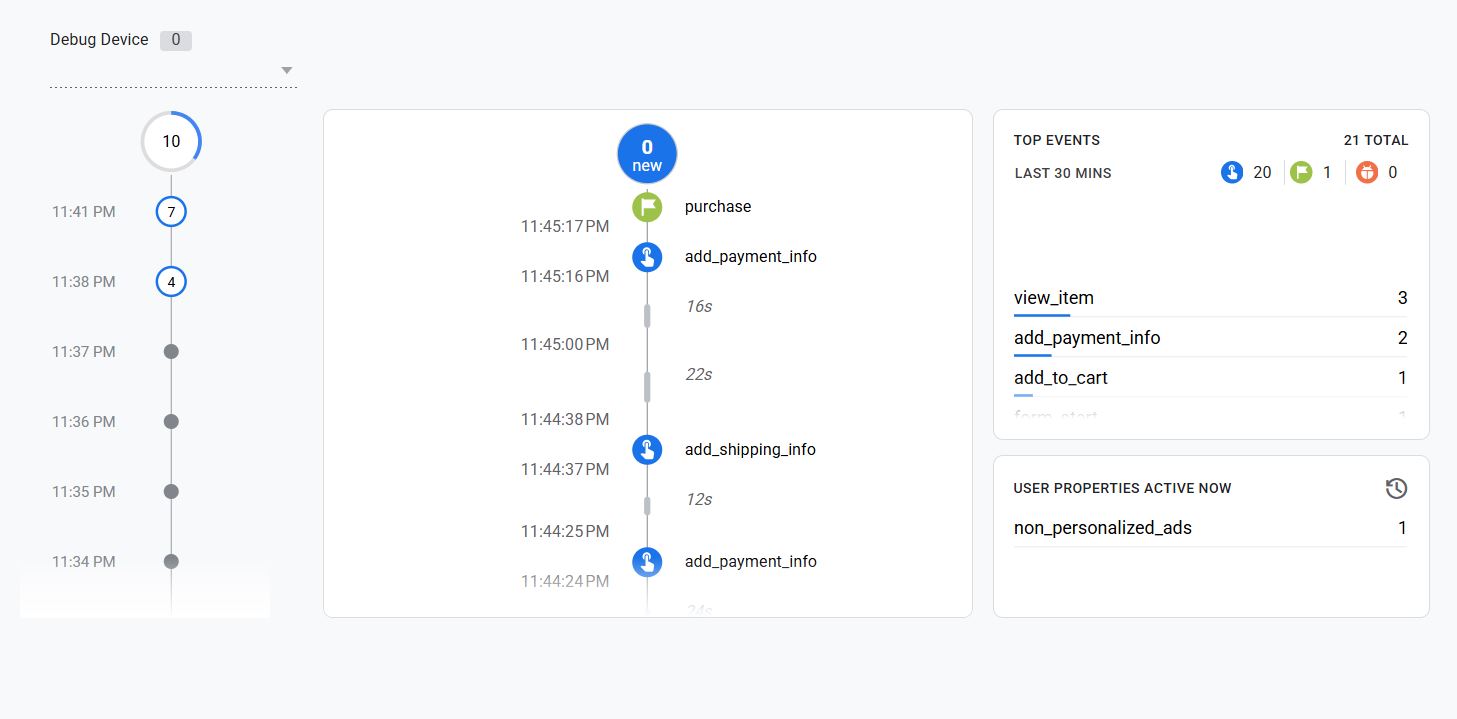Click the add_payment_info icon at 11:45:16 PM
Viewport: 1457px width, 719px height.
click(x=647, y=257)
